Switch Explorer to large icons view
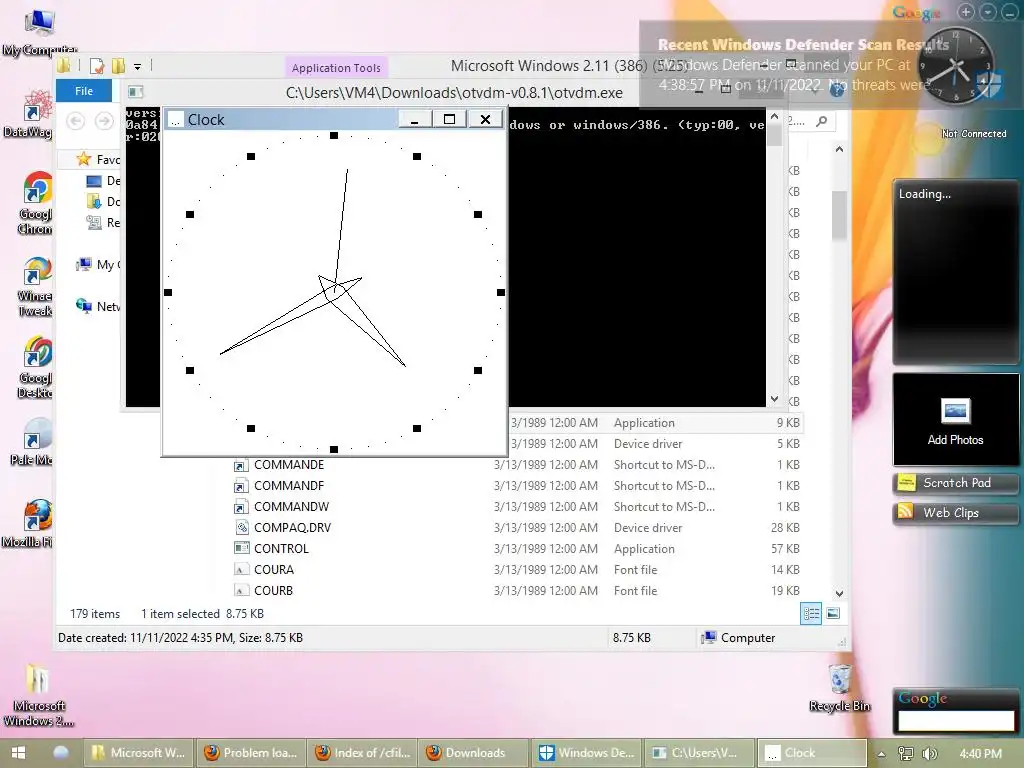This screenshot has width=1024, height=768. pyautogui.click(x=833, y=613)
